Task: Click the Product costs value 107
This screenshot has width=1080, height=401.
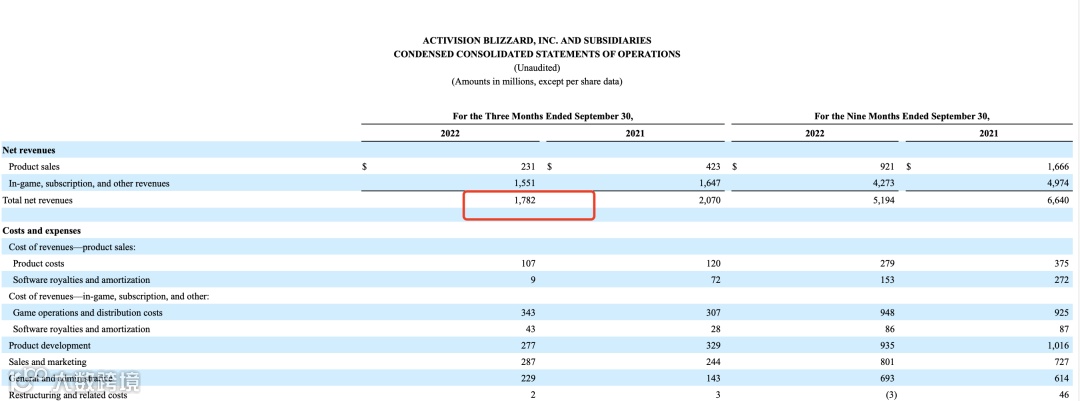Action: [x=529, y=263]
